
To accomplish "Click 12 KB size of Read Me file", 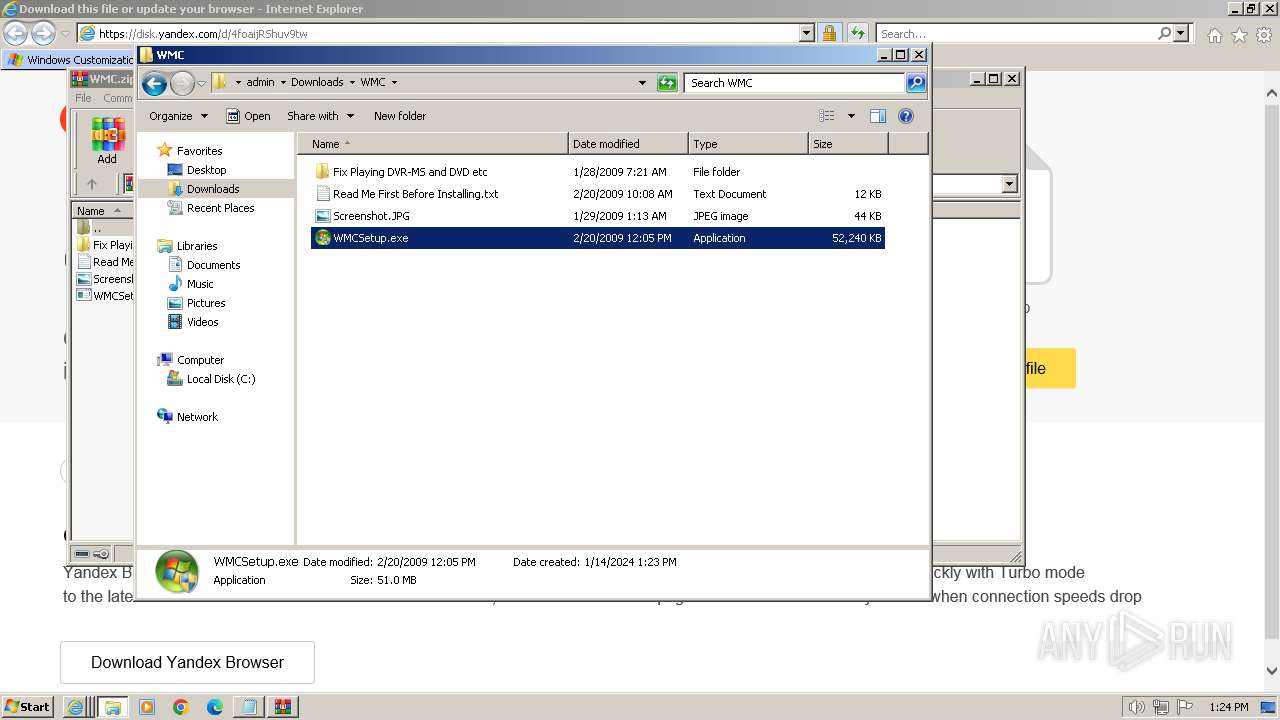I will pyautogui.click(x=867, y=194).
